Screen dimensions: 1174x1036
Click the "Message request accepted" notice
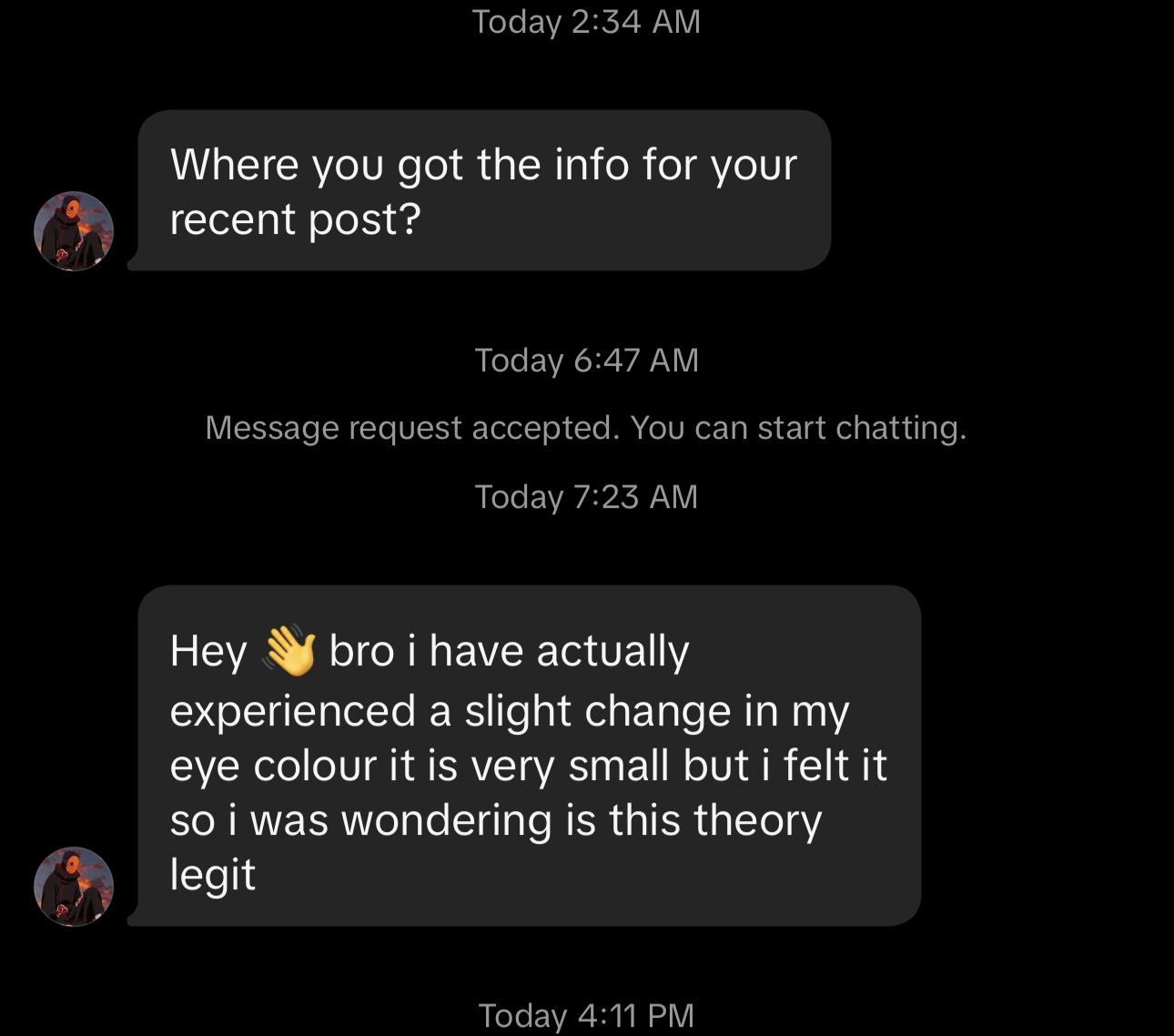(586, 428)
